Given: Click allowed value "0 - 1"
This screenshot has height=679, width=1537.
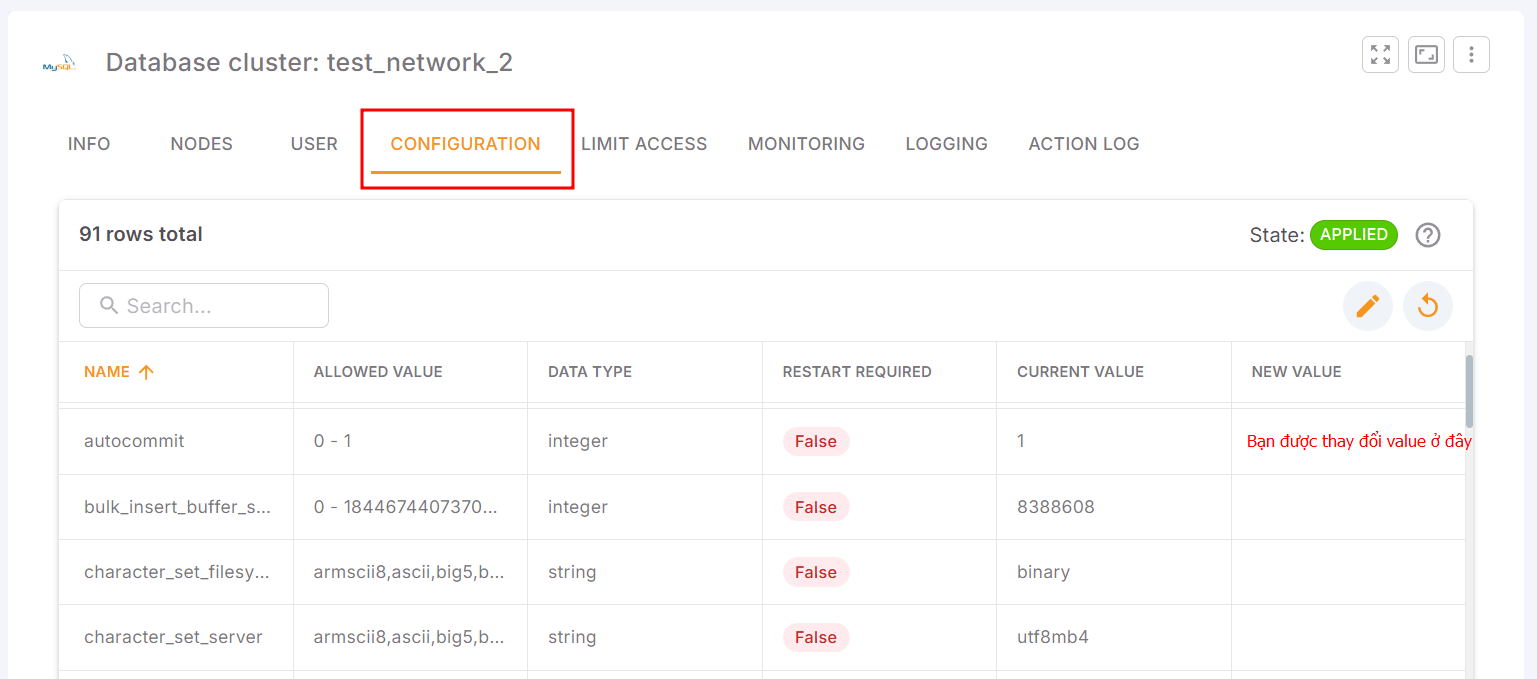Looking at the screenshot, I should pos(333,441).
